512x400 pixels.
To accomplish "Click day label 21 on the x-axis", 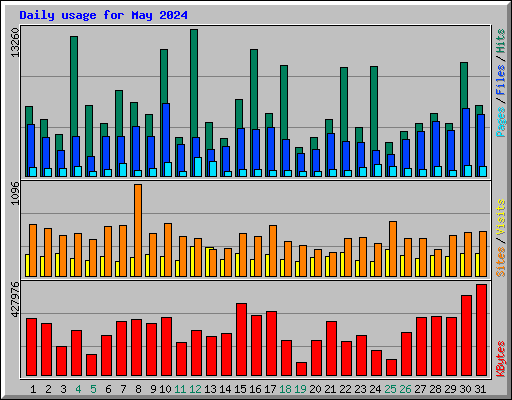I will point(330,389).
